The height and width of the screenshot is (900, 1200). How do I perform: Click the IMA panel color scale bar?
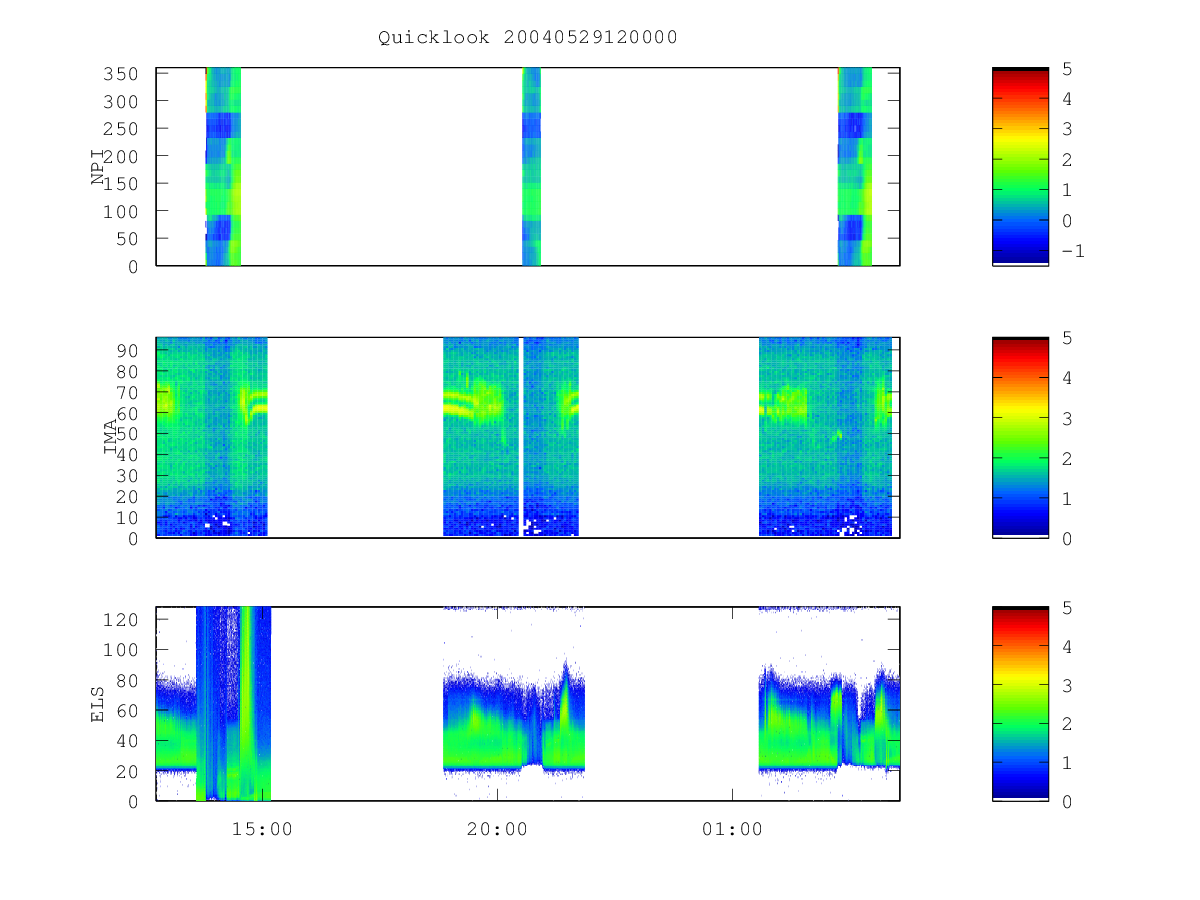1020,438
